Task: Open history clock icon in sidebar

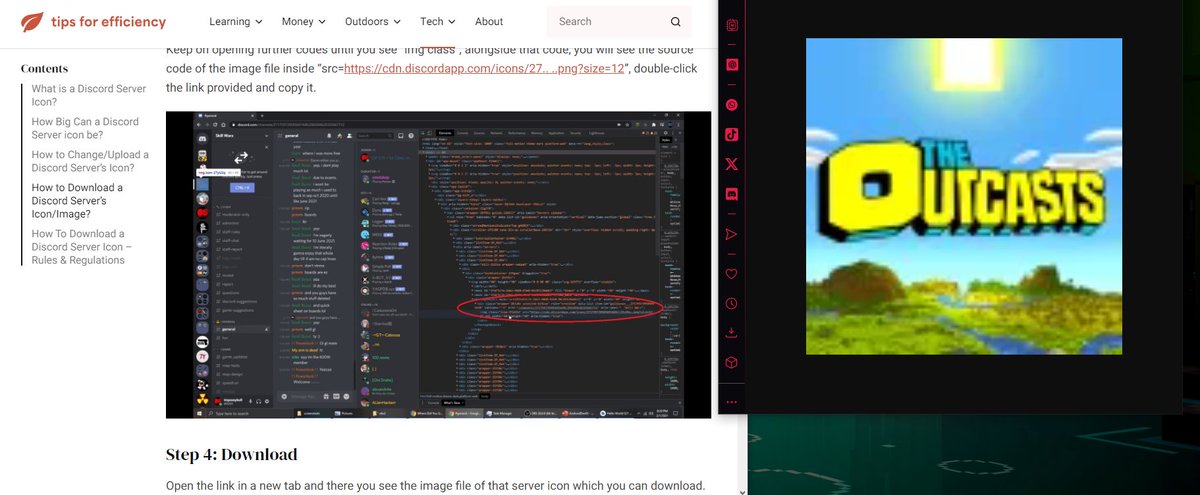Action: click(x=731, y=303)
